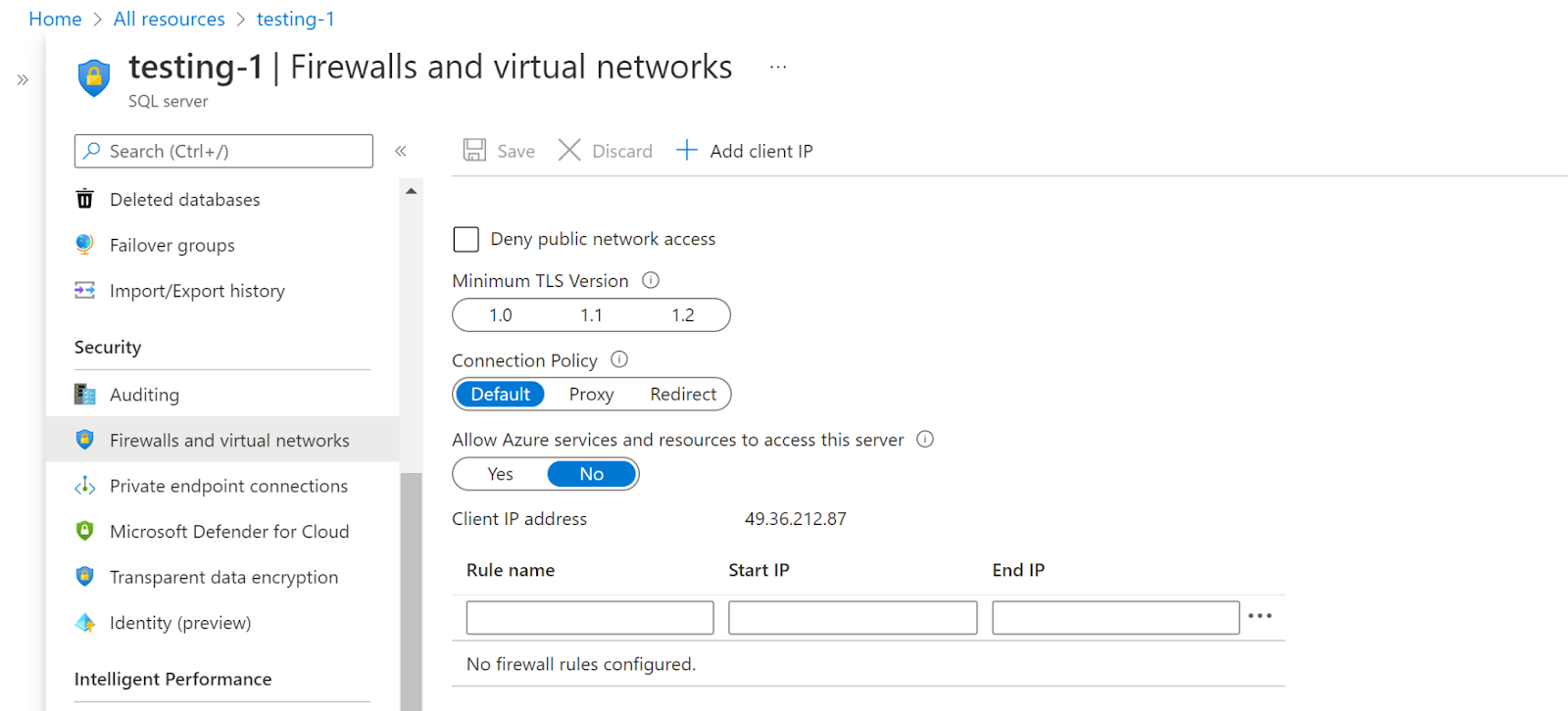Click the Add client IP plus icon

pos(687,151)
